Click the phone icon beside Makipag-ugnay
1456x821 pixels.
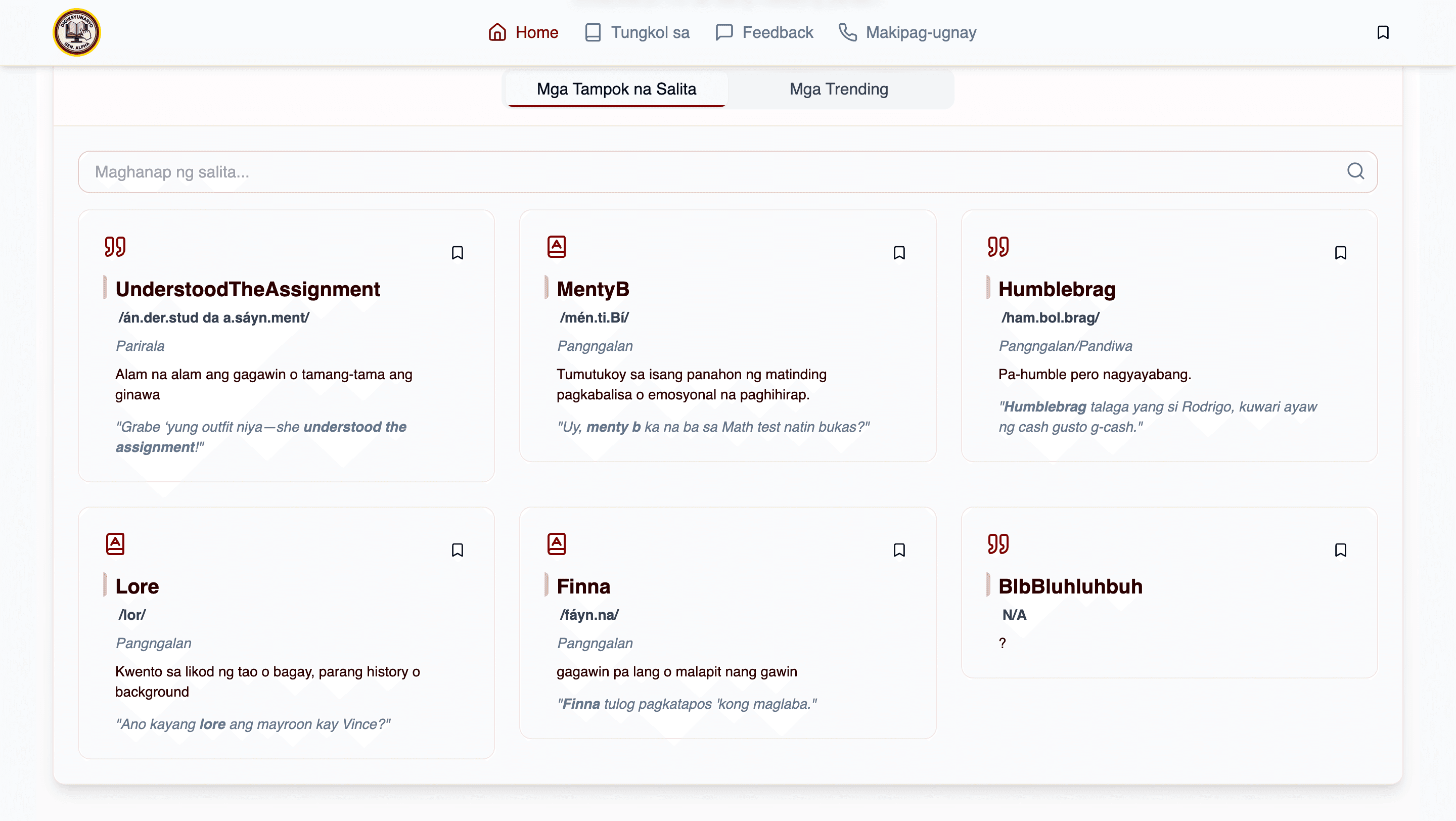848,33
